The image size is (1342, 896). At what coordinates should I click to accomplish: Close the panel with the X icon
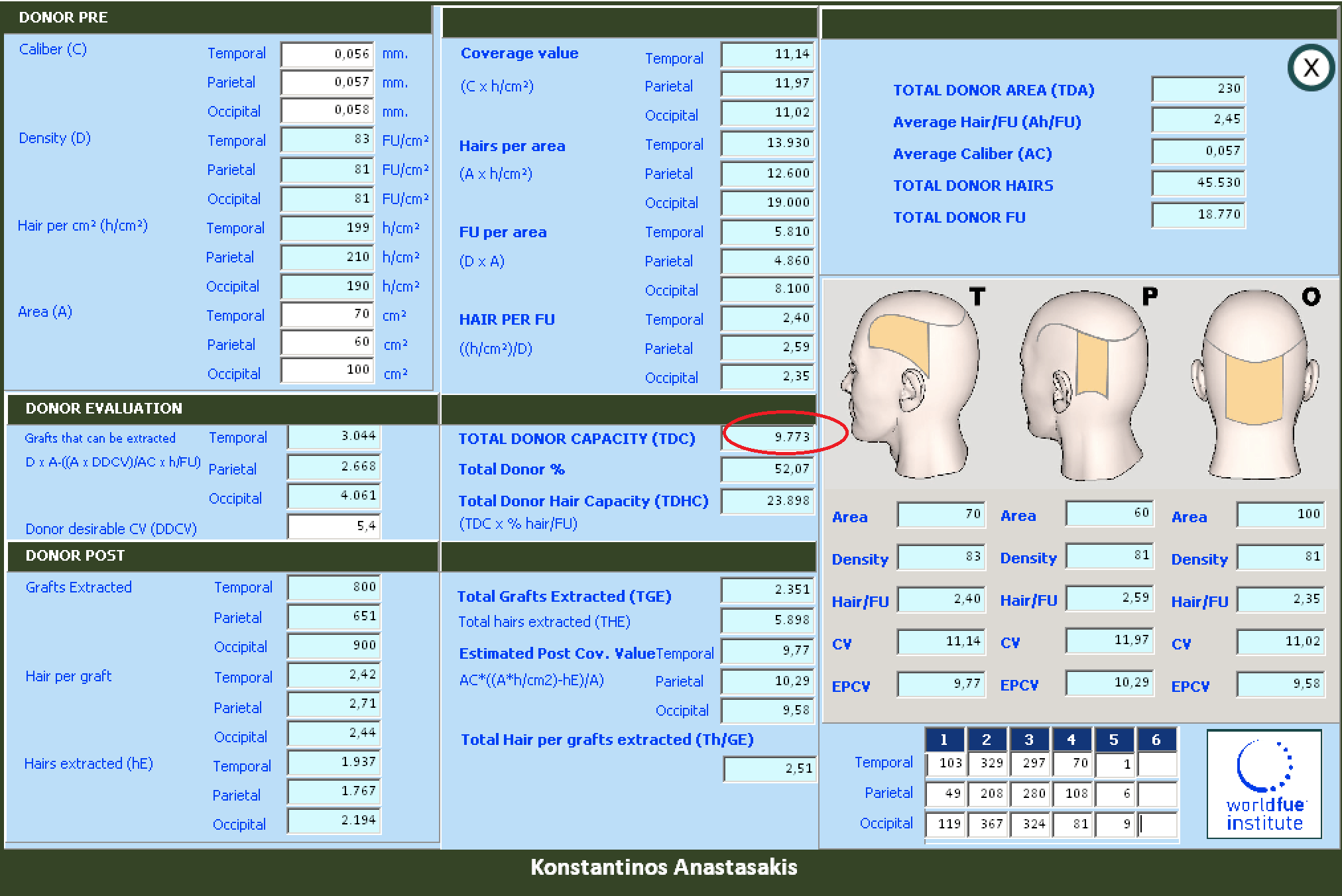pyautogui.click(x=1311, y=68)
